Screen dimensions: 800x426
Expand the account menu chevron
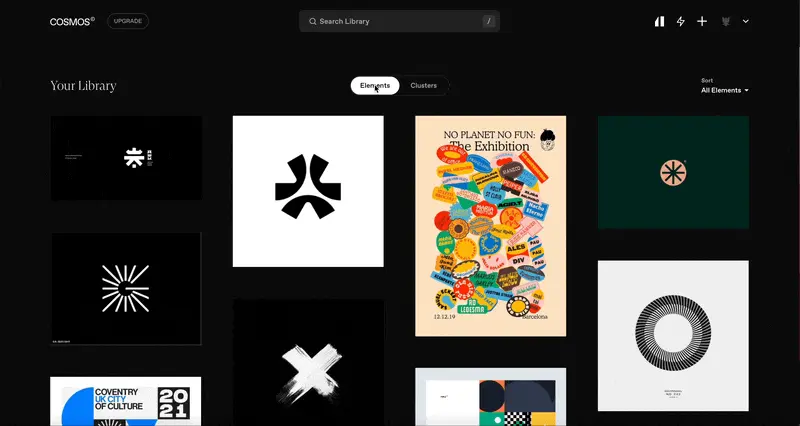[x=745, y=21]
